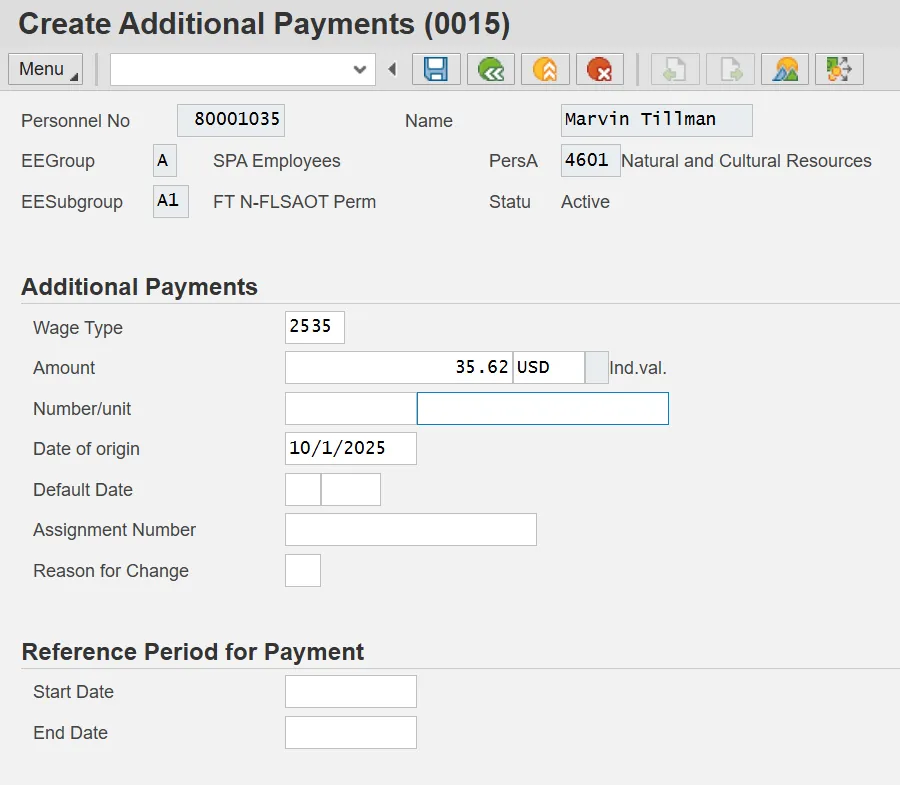Open the Menu button
Screen dimensions: 900x785
[45, 69]
